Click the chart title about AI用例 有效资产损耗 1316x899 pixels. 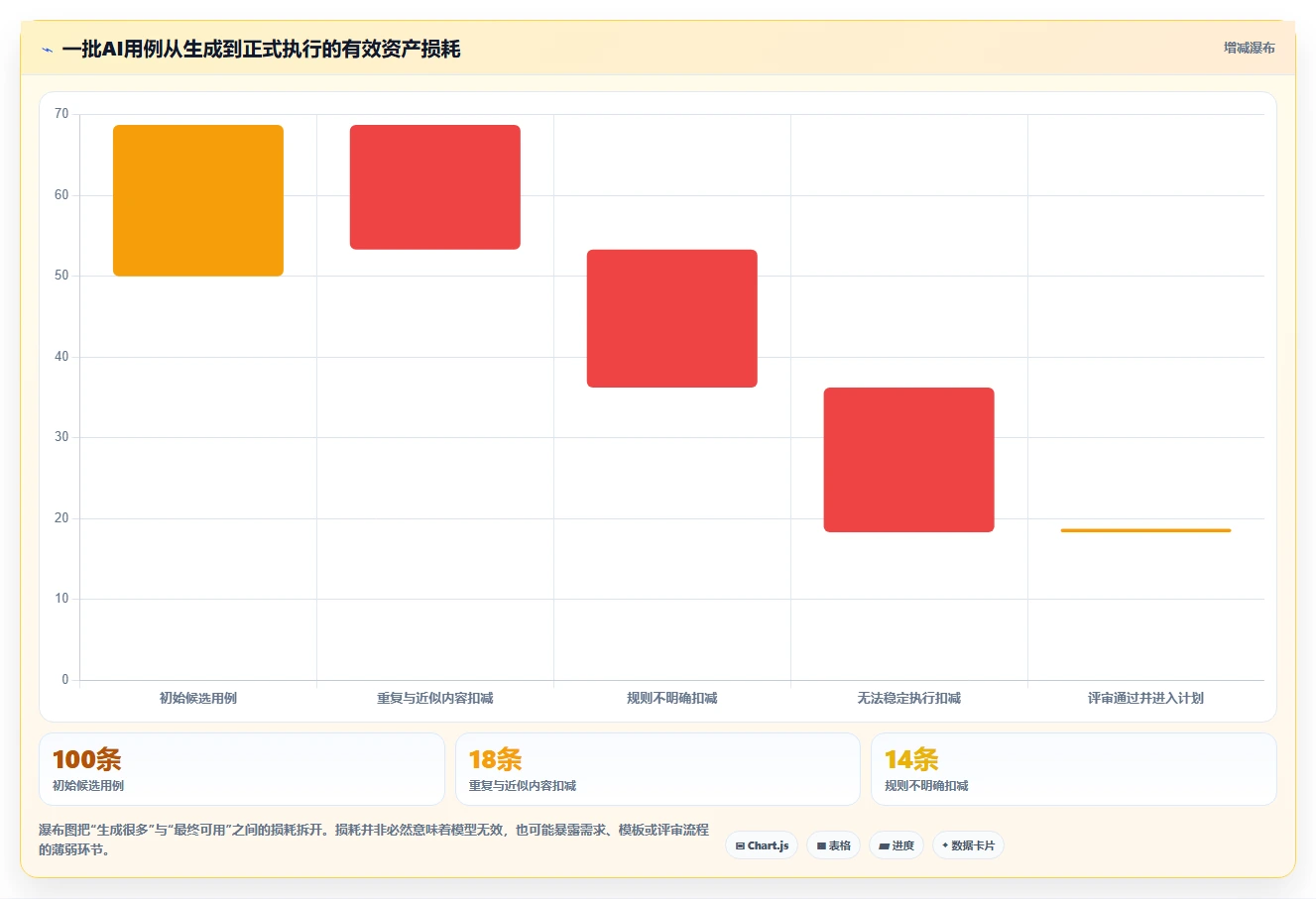(x=261, y=50)
